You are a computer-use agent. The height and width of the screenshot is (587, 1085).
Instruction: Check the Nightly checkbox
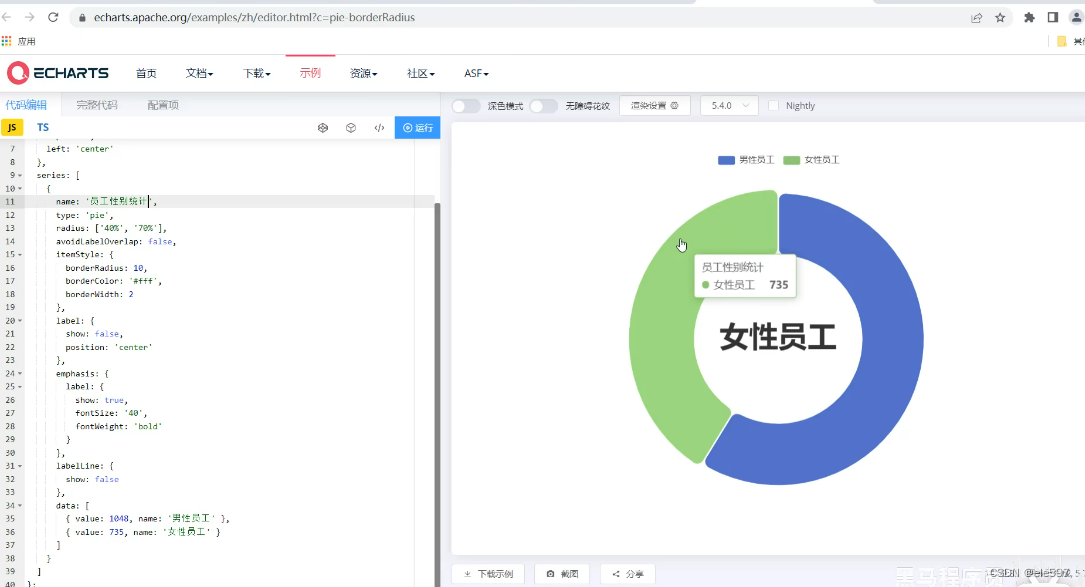(x=774, y=106)
